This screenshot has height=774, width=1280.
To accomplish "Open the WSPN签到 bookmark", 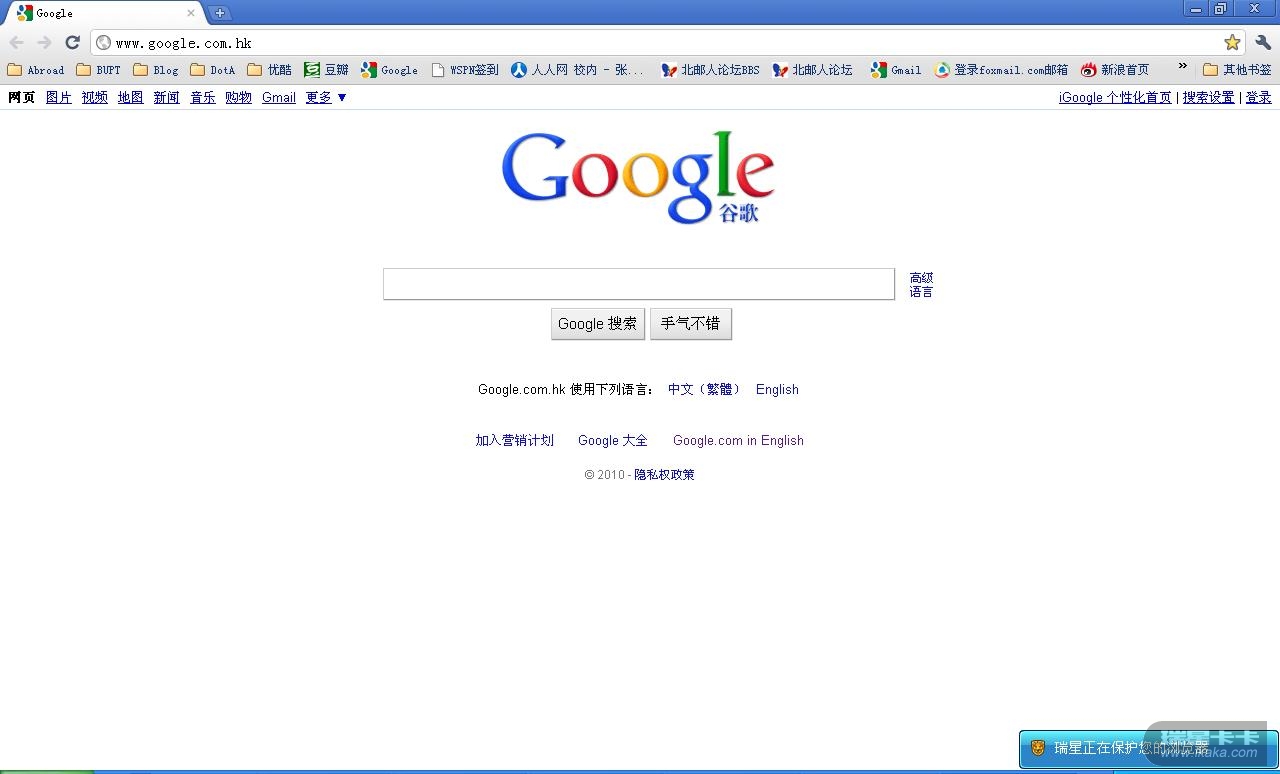I will point(465,70).
